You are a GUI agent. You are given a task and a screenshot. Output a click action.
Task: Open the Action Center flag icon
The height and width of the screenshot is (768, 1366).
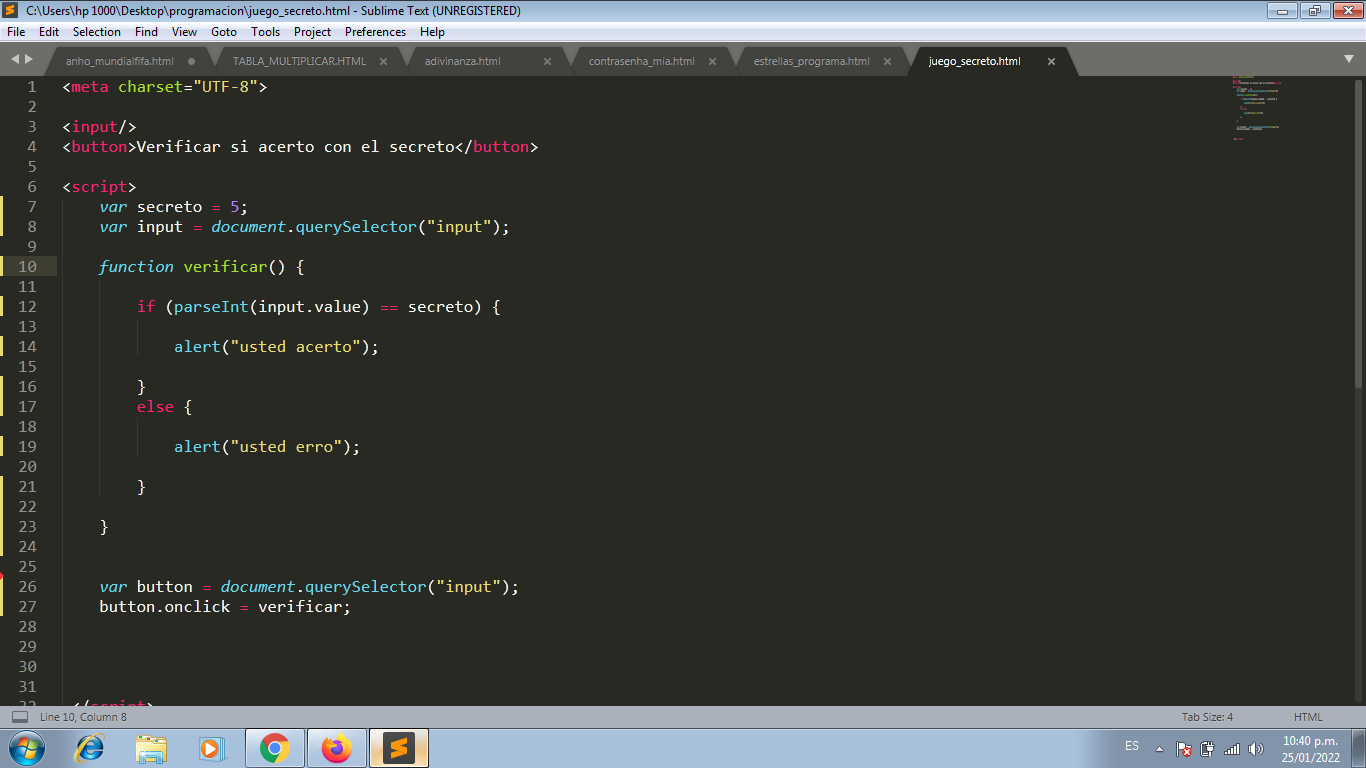(x=1183, y=748)
